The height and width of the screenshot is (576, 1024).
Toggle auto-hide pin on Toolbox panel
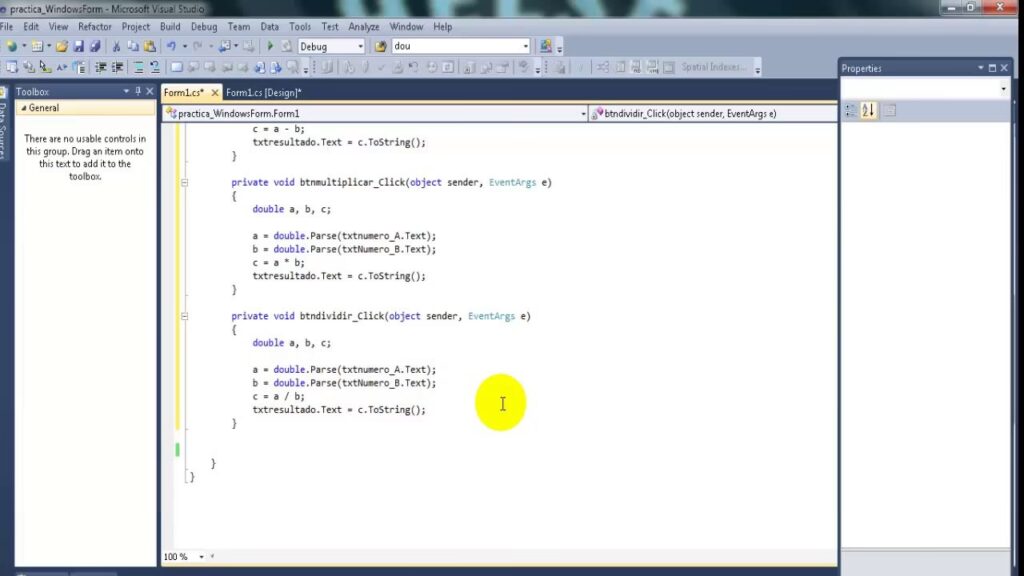(x=137, y=92)
